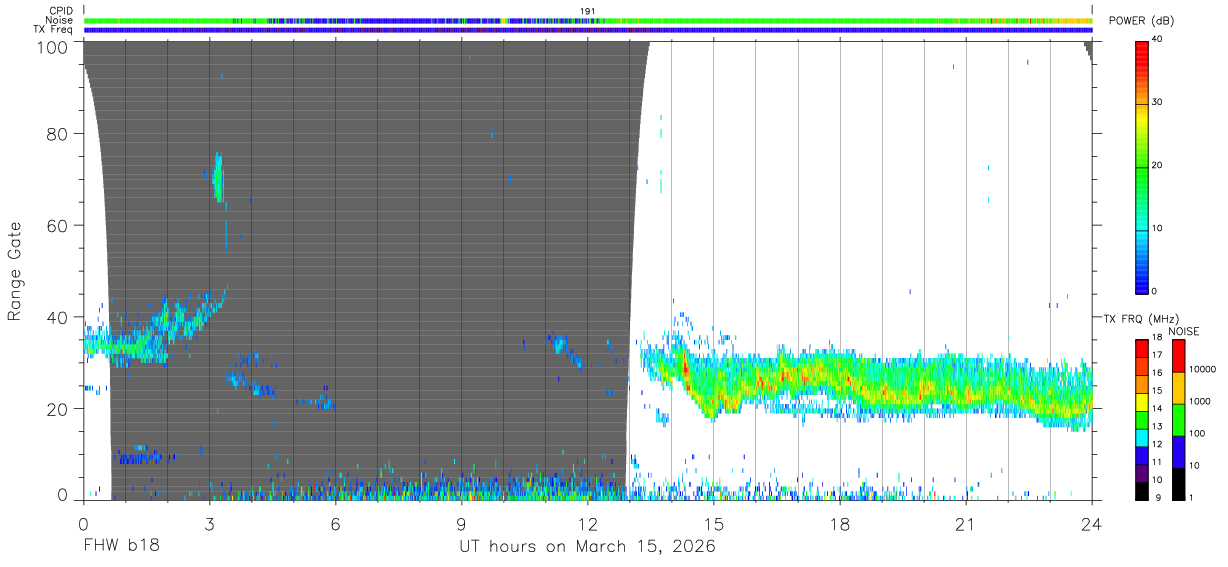The height and width of the screenshot is (567, 1228).
Task: Click the green Noise strip above the plot
Action: tap(588, 20)
